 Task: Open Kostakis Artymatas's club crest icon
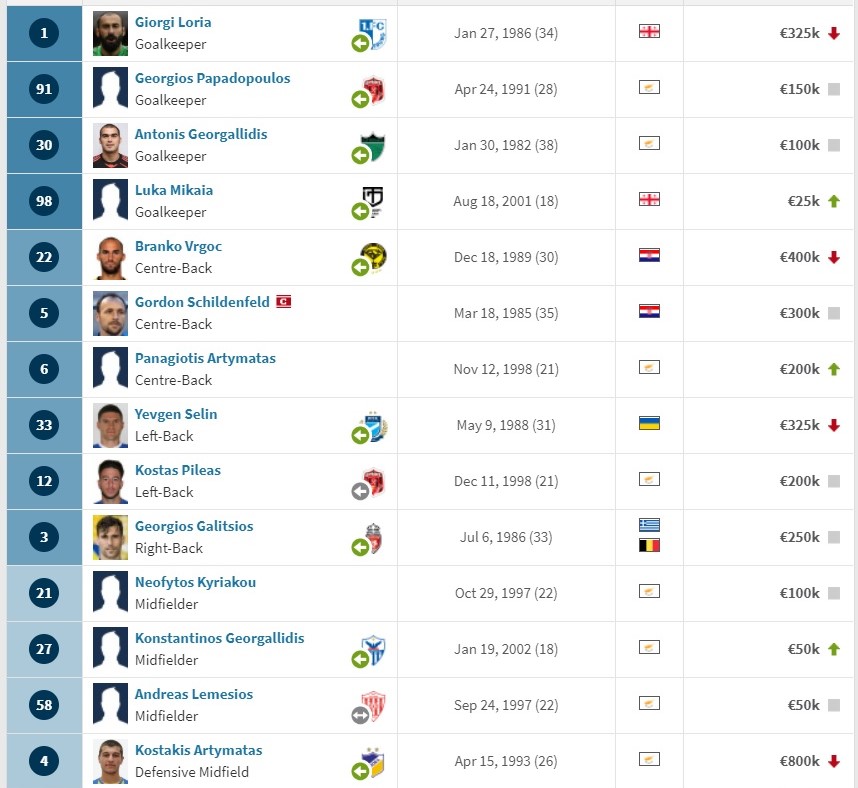pyautogui.click(x=375, y=761)
